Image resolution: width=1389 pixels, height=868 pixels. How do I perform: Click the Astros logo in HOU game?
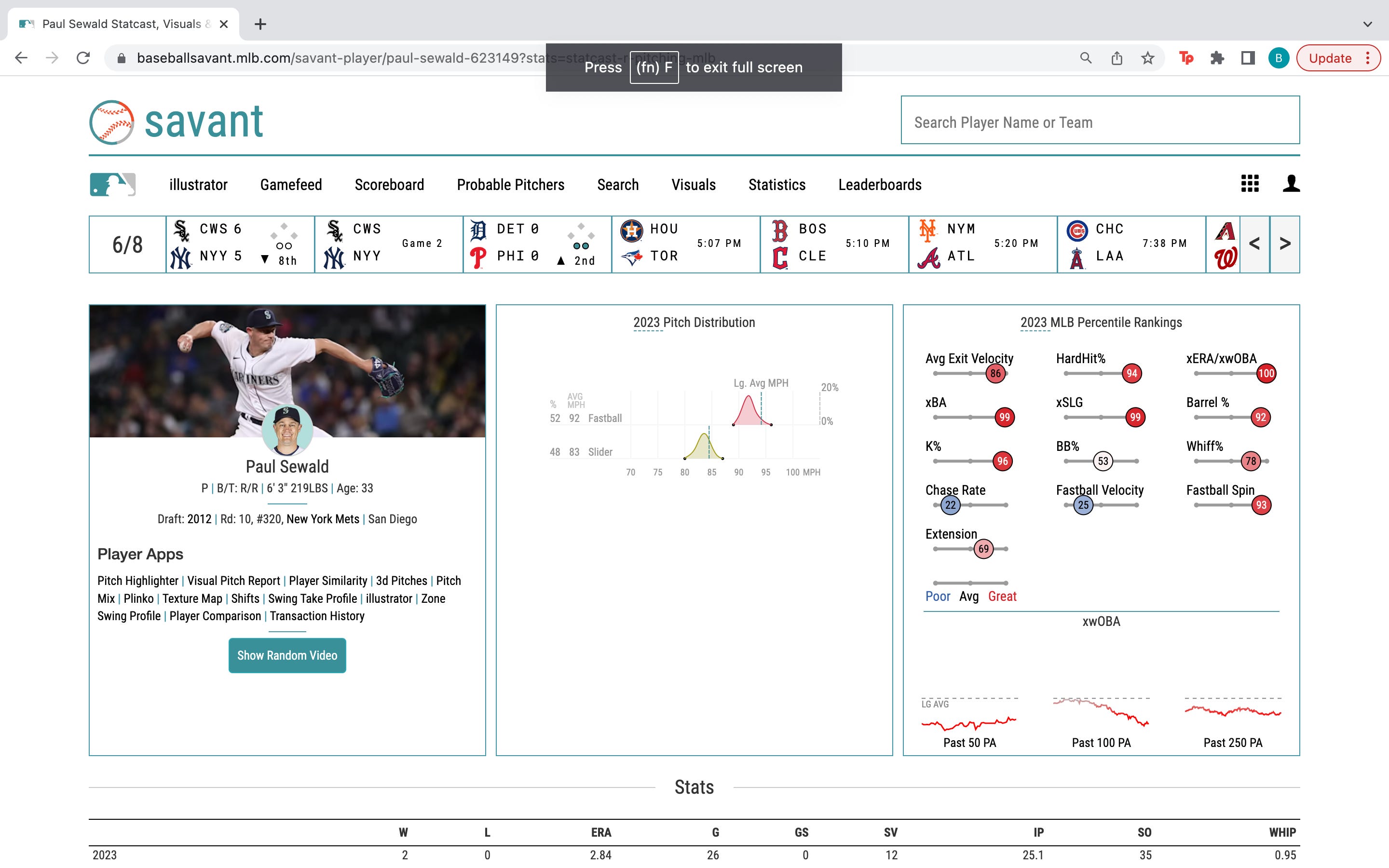coord(631,230)
